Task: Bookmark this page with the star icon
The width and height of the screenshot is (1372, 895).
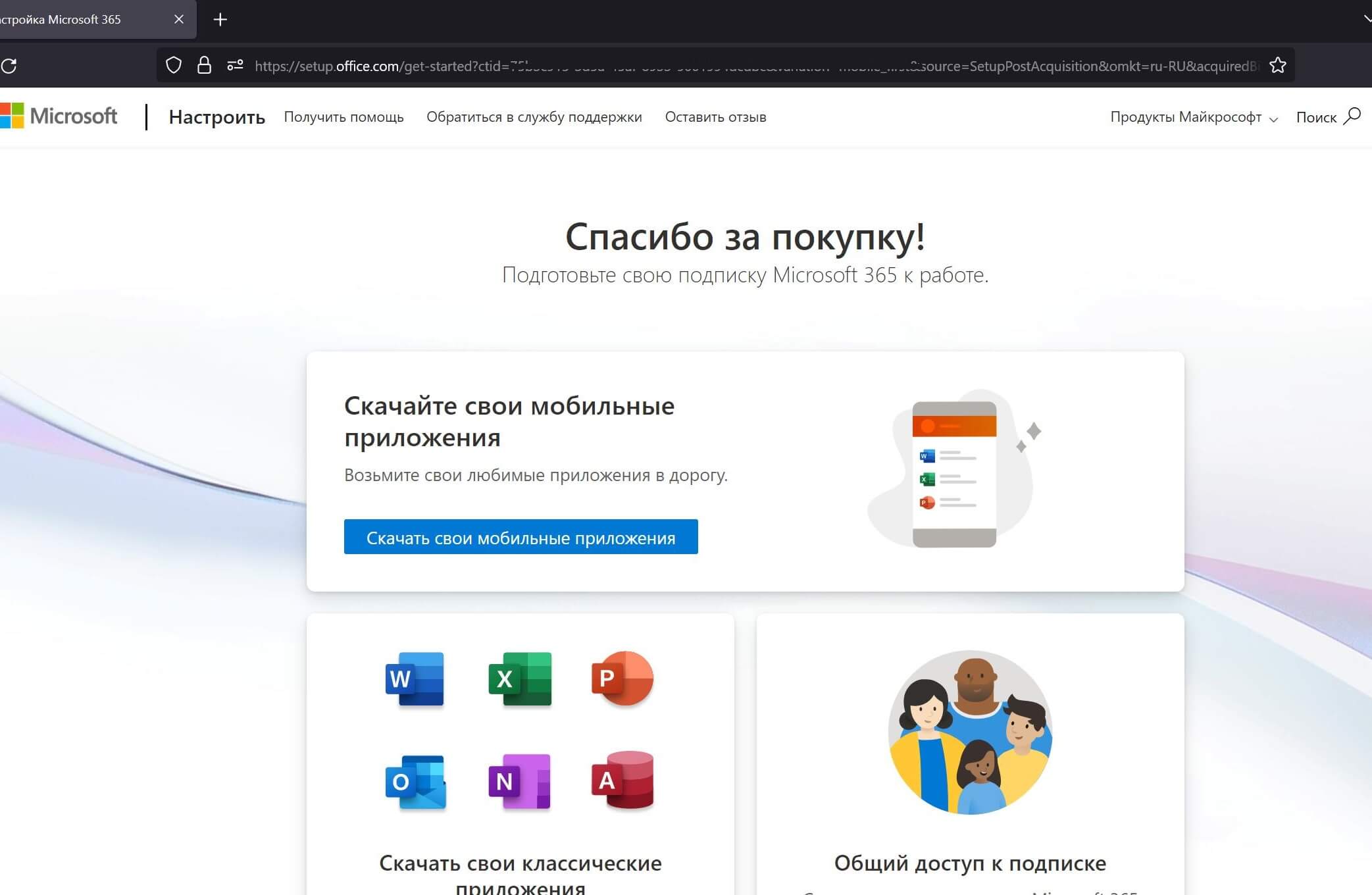Action: pos(1277,65)
